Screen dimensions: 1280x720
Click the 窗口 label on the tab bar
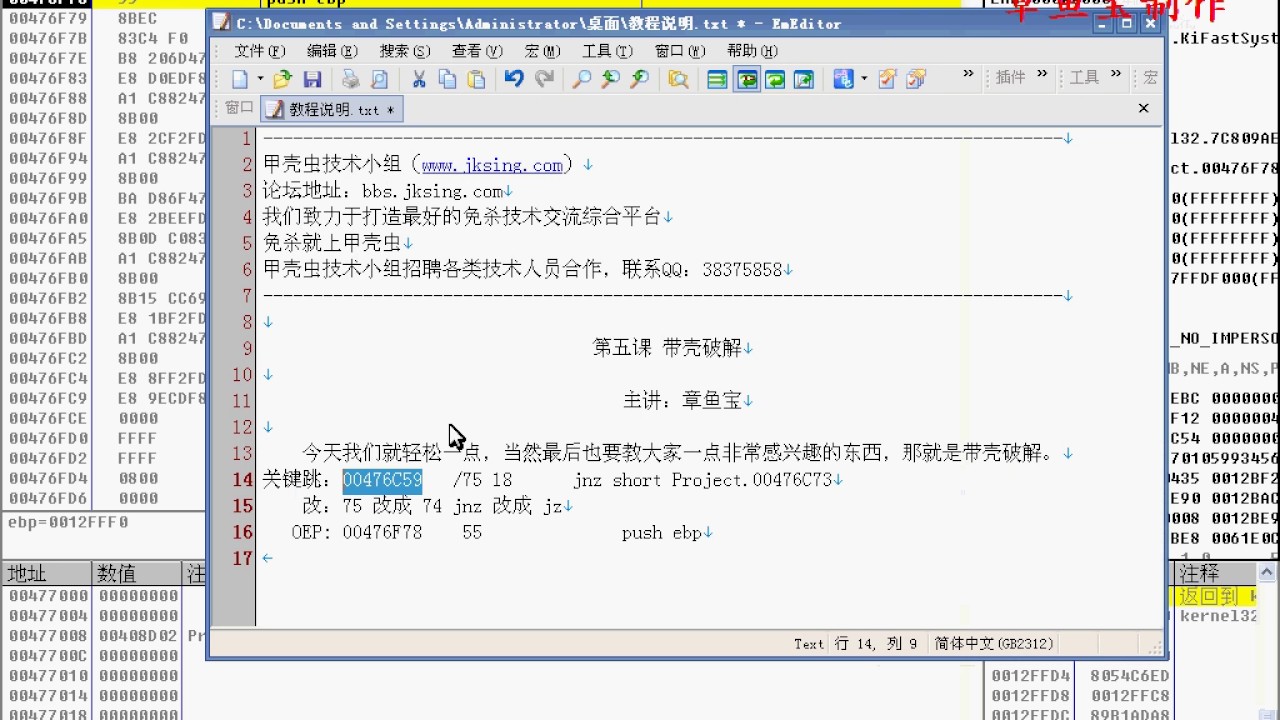tap(239, 108)
